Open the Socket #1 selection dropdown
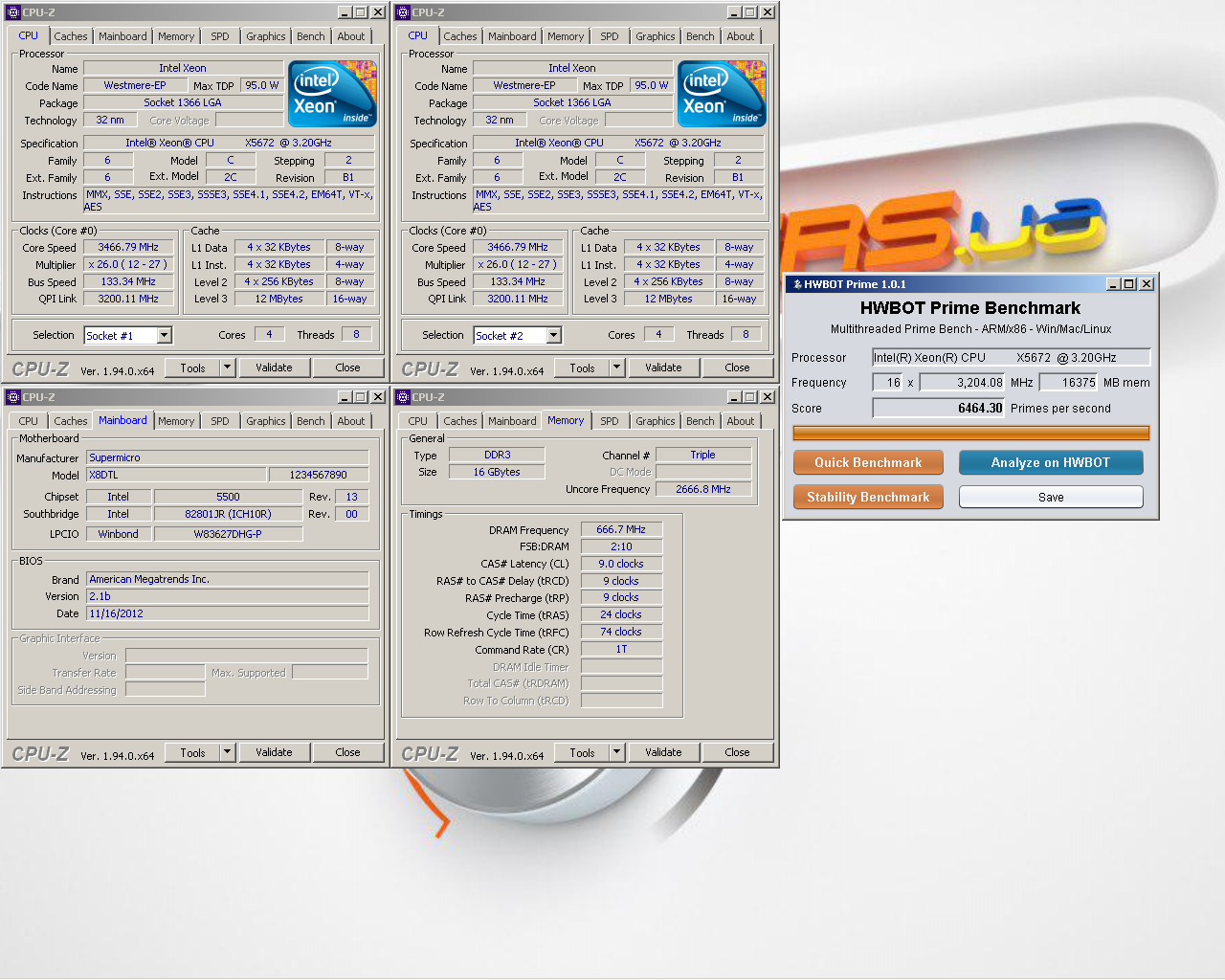The image size is (1225, 980). point(165,335)
